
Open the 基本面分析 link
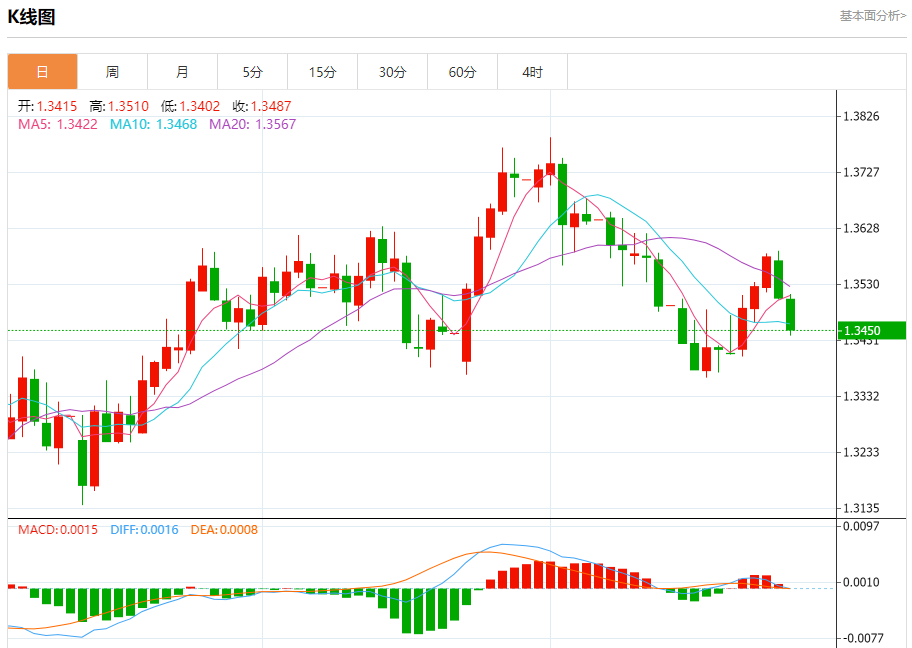(872, 16)
